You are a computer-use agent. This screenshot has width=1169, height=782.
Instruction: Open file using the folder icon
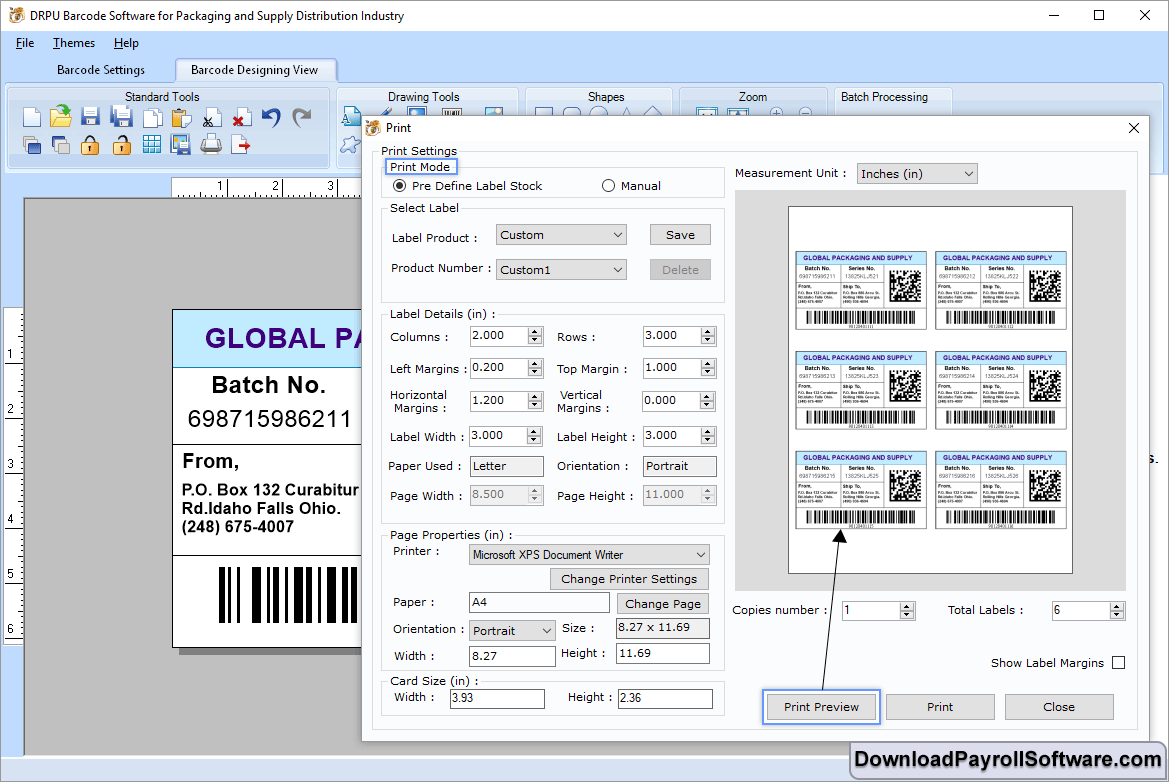[x=61, y=117]
